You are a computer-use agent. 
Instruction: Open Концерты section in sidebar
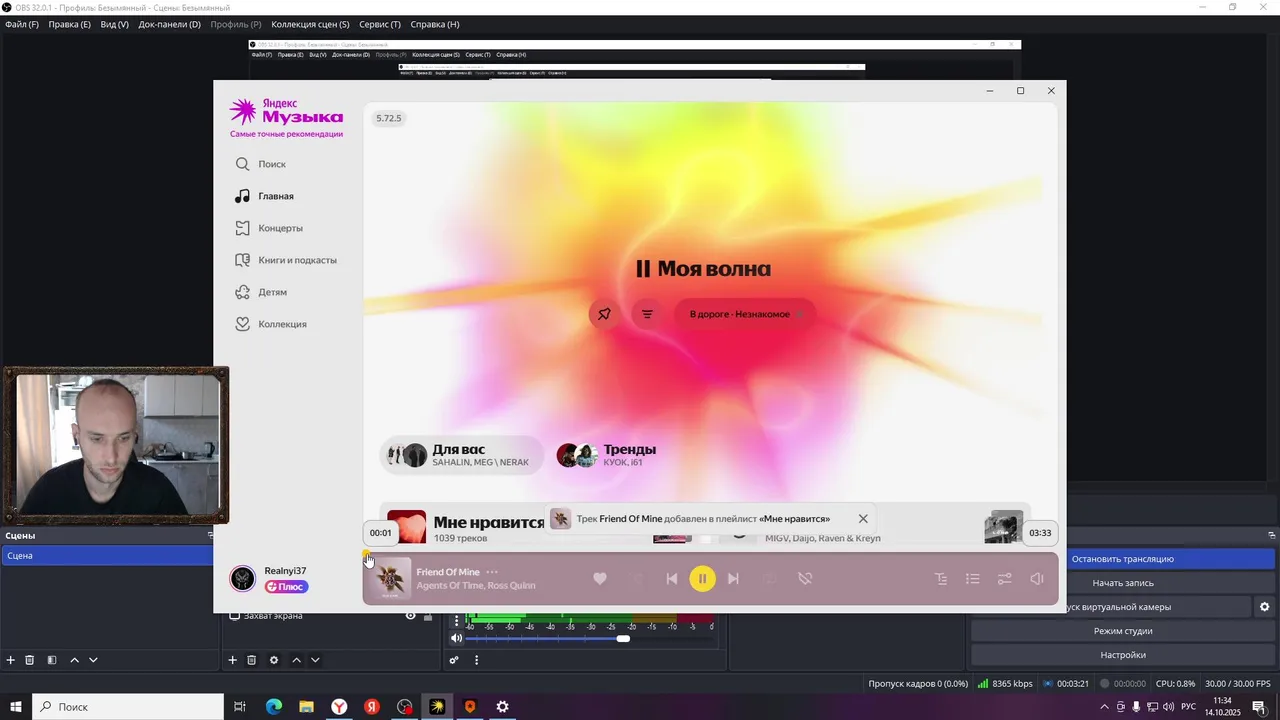[268, 228]
